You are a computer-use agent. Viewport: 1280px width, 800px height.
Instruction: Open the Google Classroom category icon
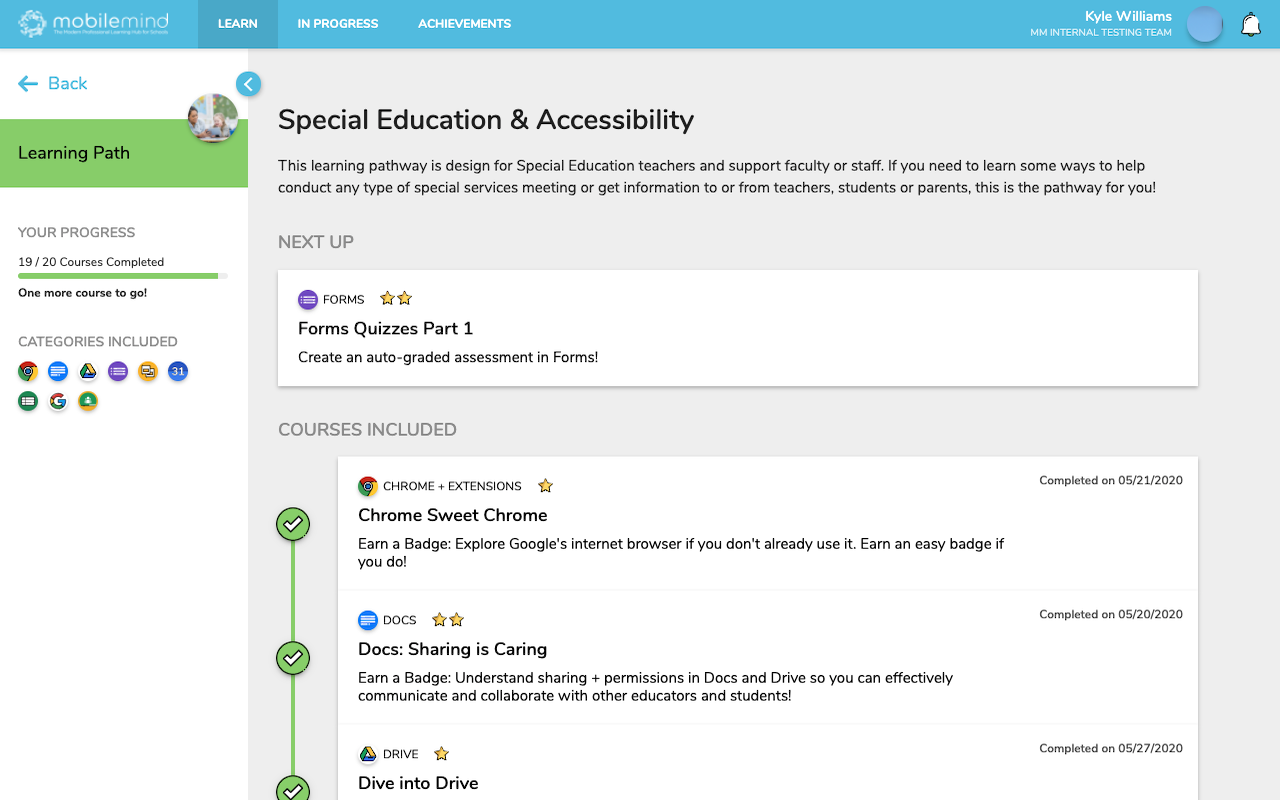(x=88, y=402)
